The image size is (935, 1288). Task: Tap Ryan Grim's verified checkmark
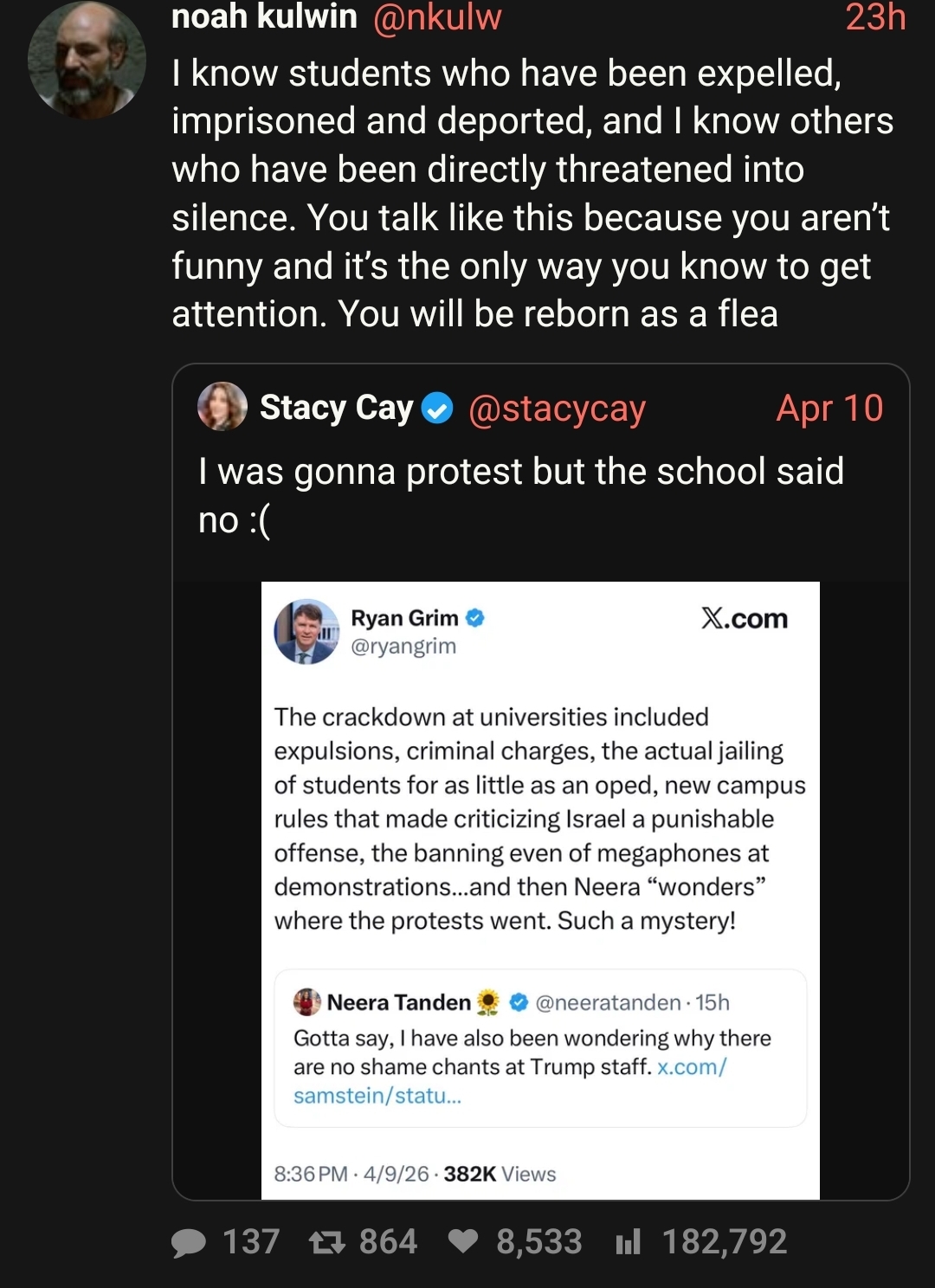pyautogui.click(x=475, y=618)
